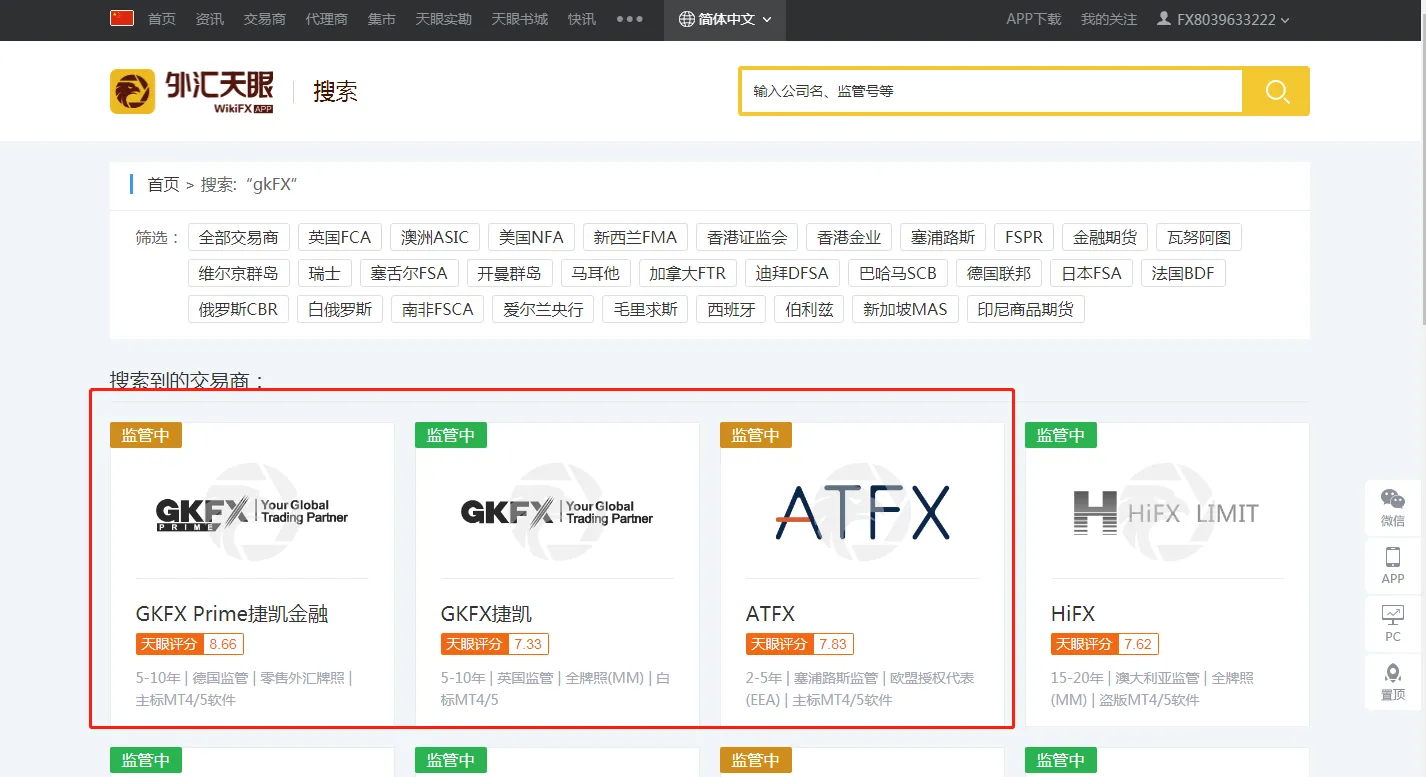
Task: Open the 集市 nav item
Action: (x=382, y=19)
